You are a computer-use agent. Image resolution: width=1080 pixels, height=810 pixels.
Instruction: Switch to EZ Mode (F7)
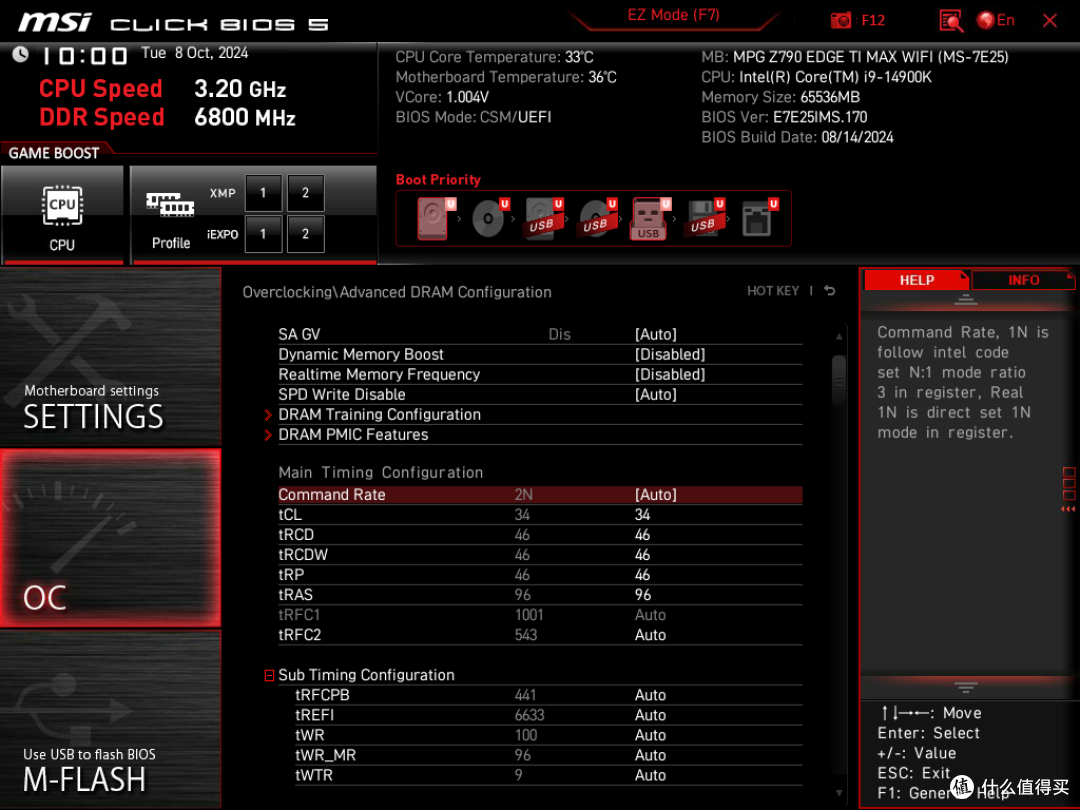pos(673,15)
